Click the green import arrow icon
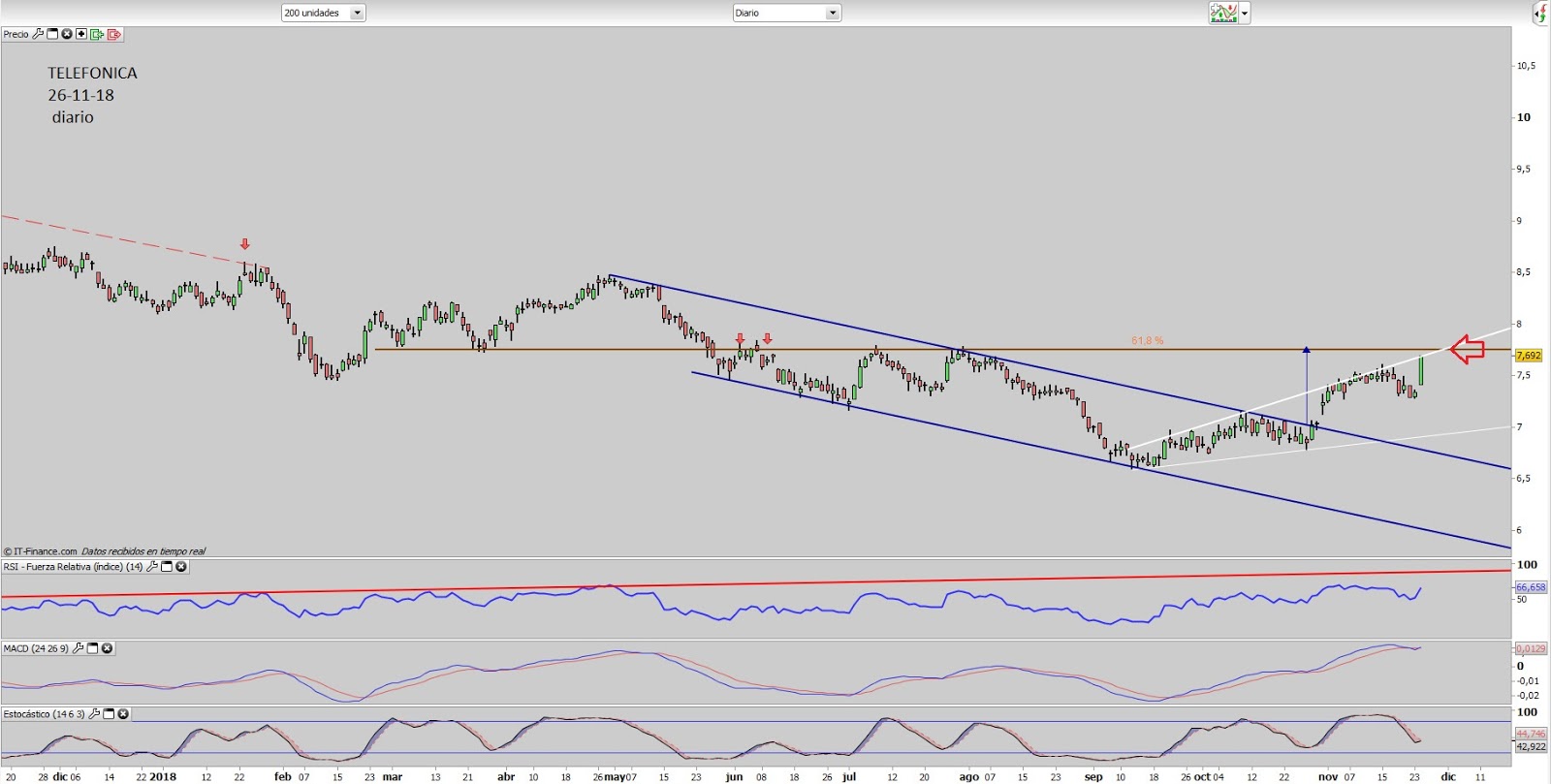This screenshot has width=1551, height=784. click(97, 34)
